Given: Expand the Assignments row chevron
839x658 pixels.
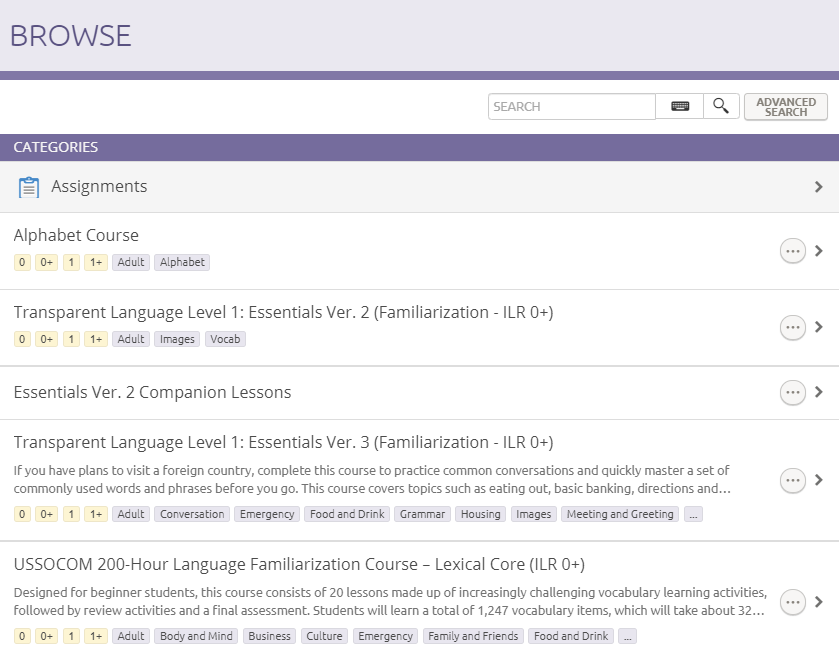Looking at the screenshot, I should coord(820,186).
